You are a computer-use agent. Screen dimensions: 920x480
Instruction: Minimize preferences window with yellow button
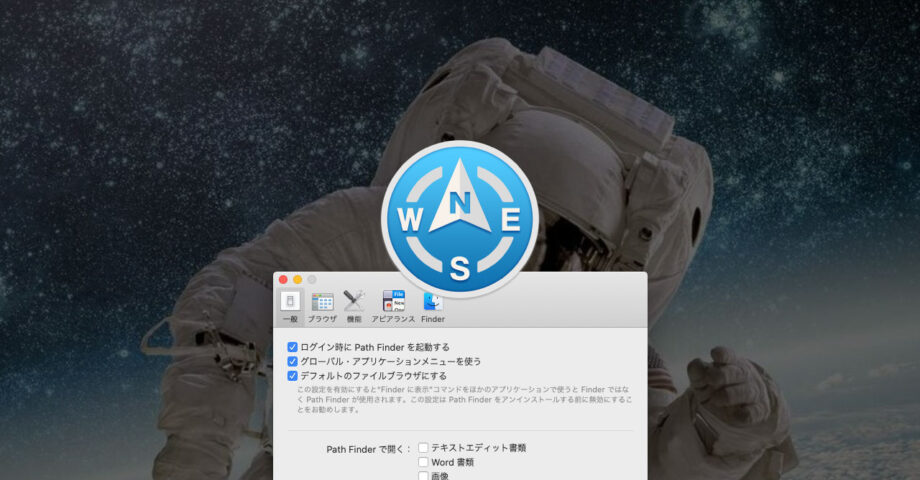[x=297, y=280]
